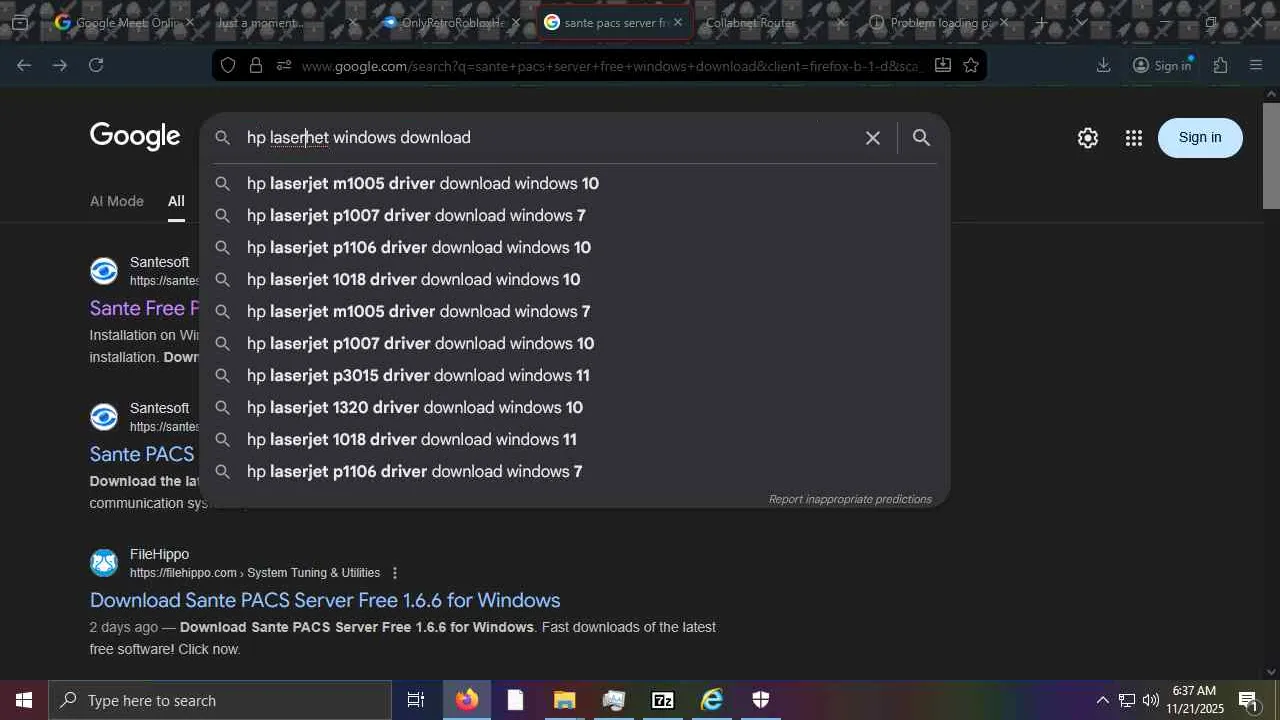The image size is (1280, 720).
Task: Go forward to the next page
Action: 60,65
